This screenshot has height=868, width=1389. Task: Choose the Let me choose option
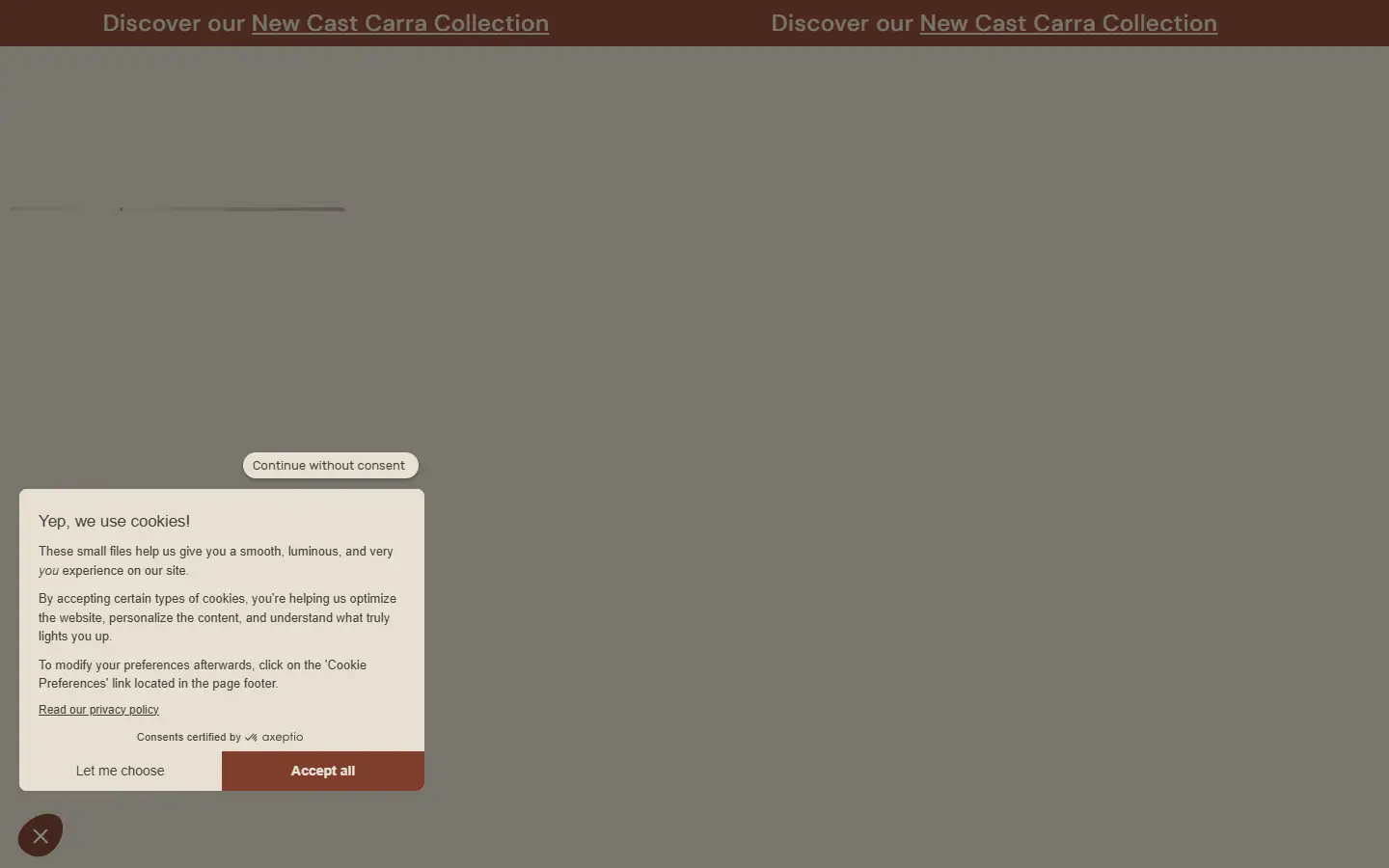pyautogui.click(x=121, y=771)
